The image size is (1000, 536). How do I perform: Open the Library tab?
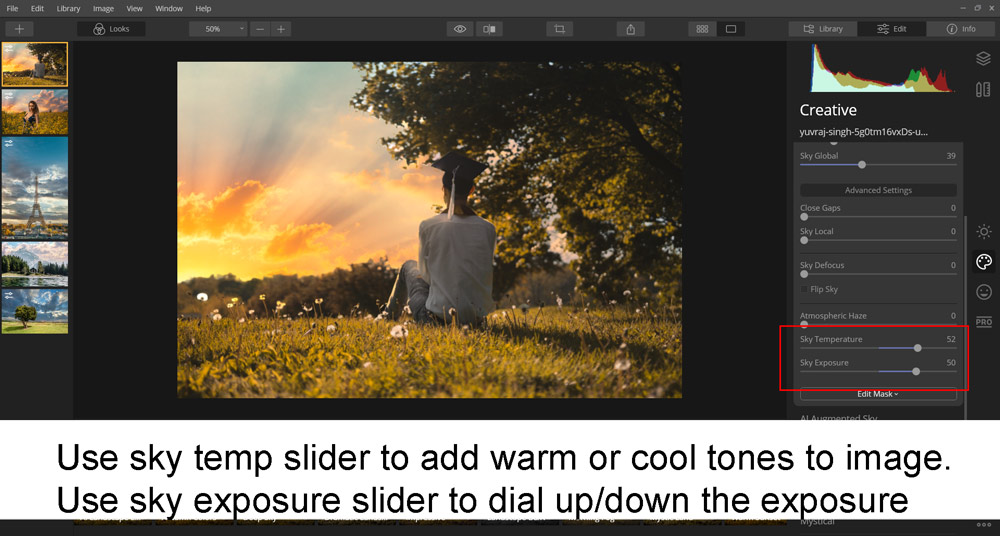(x=823, y=29)
